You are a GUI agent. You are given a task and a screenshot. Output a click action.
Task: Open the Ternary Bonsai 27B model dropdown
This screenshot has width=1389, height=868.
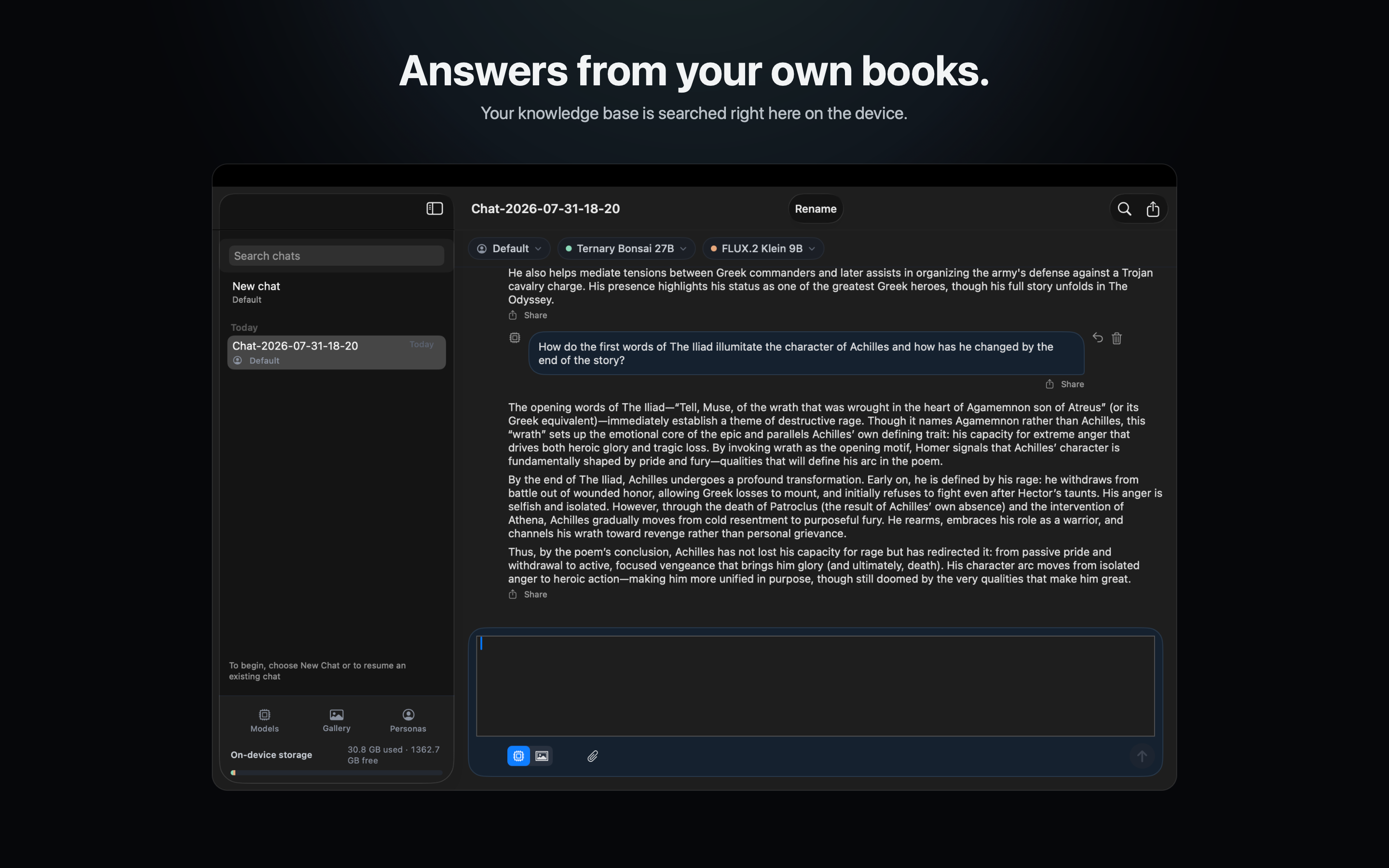point(626,248)
